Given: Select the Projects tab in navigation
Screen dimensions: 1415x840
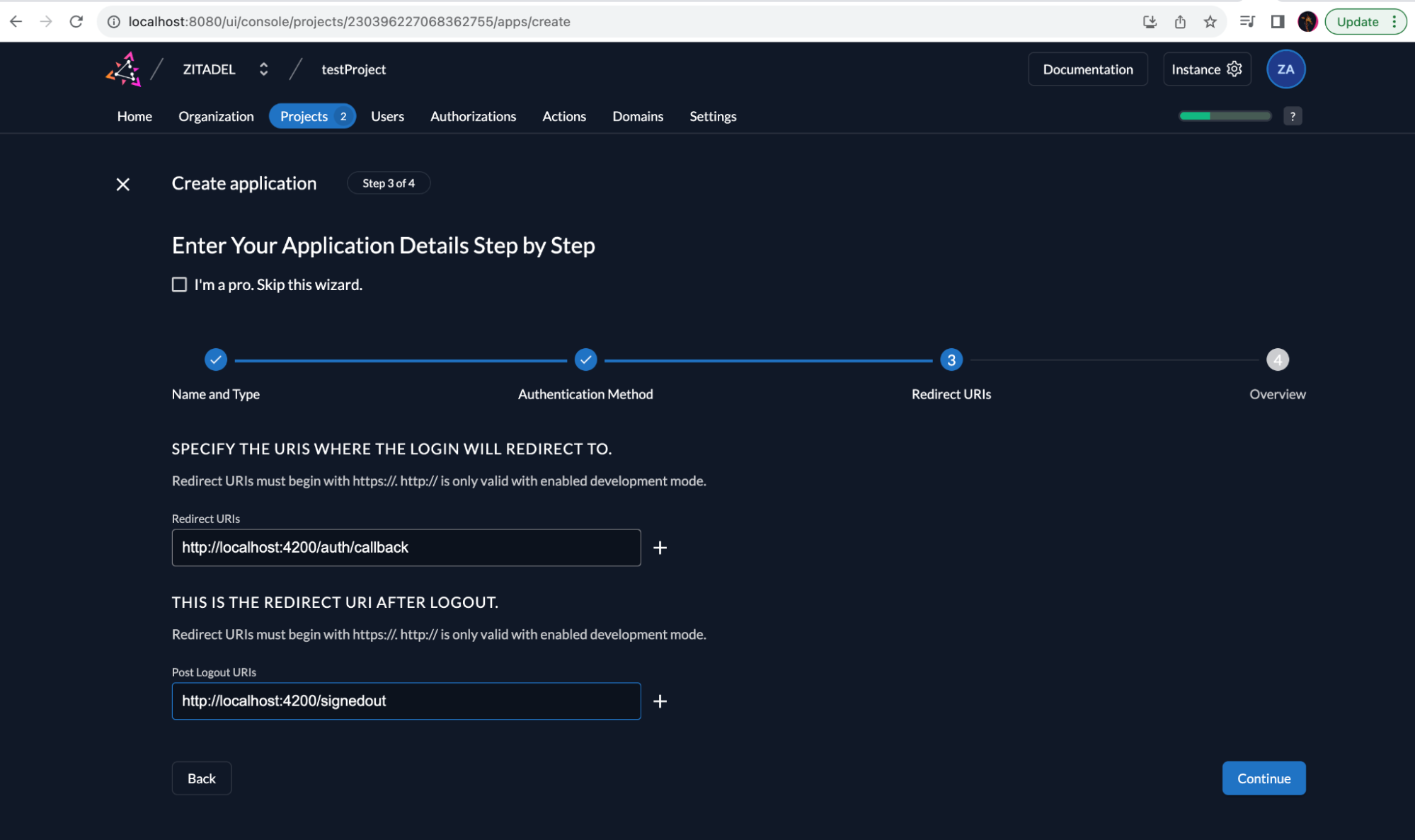Looking at the screenshot, I should pyautogui.click(x=304, y=116).
